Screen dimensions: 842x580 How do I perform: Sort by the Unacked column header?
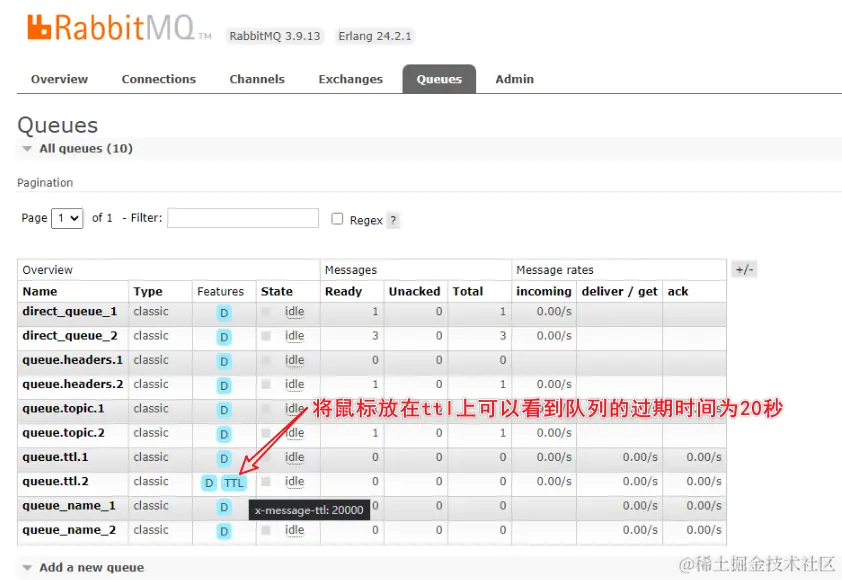pos(414,291)
